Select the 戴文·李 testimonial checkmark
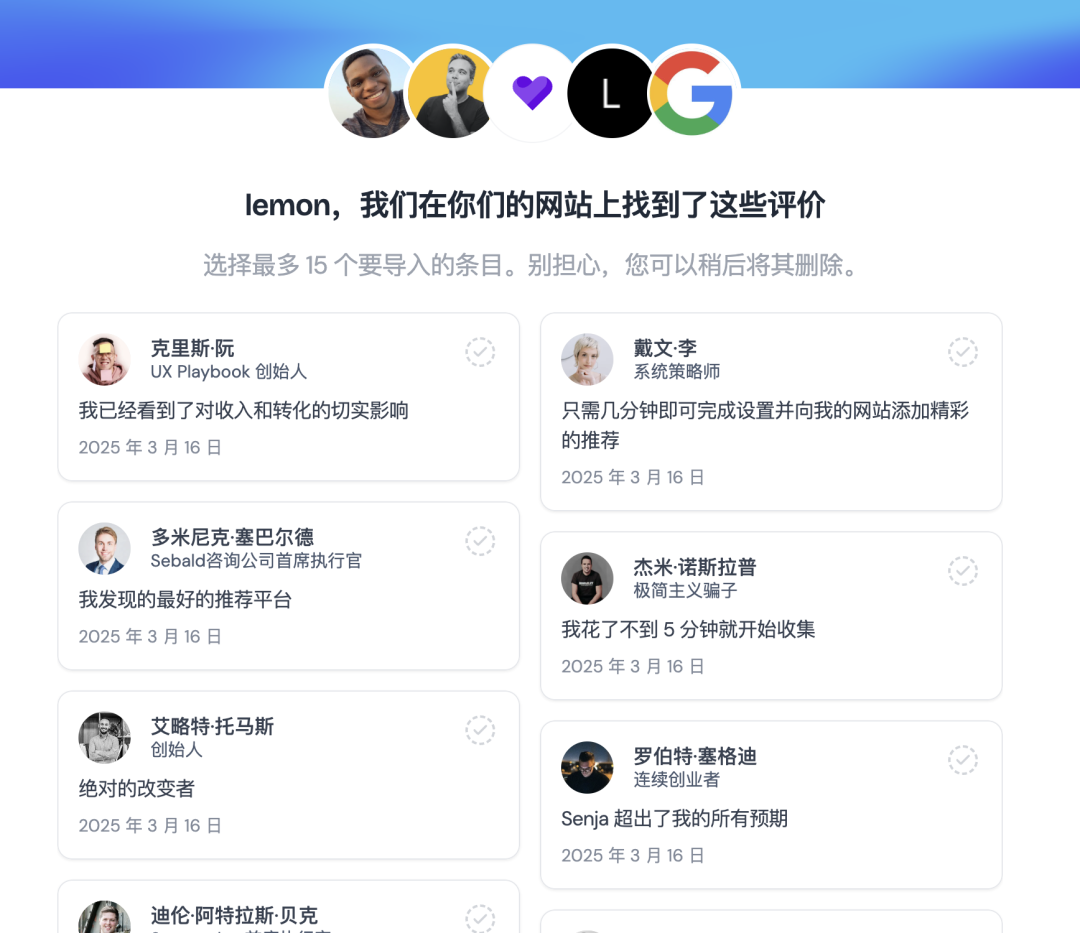This screenshot has width=1080, height=933. pos(963,352)
